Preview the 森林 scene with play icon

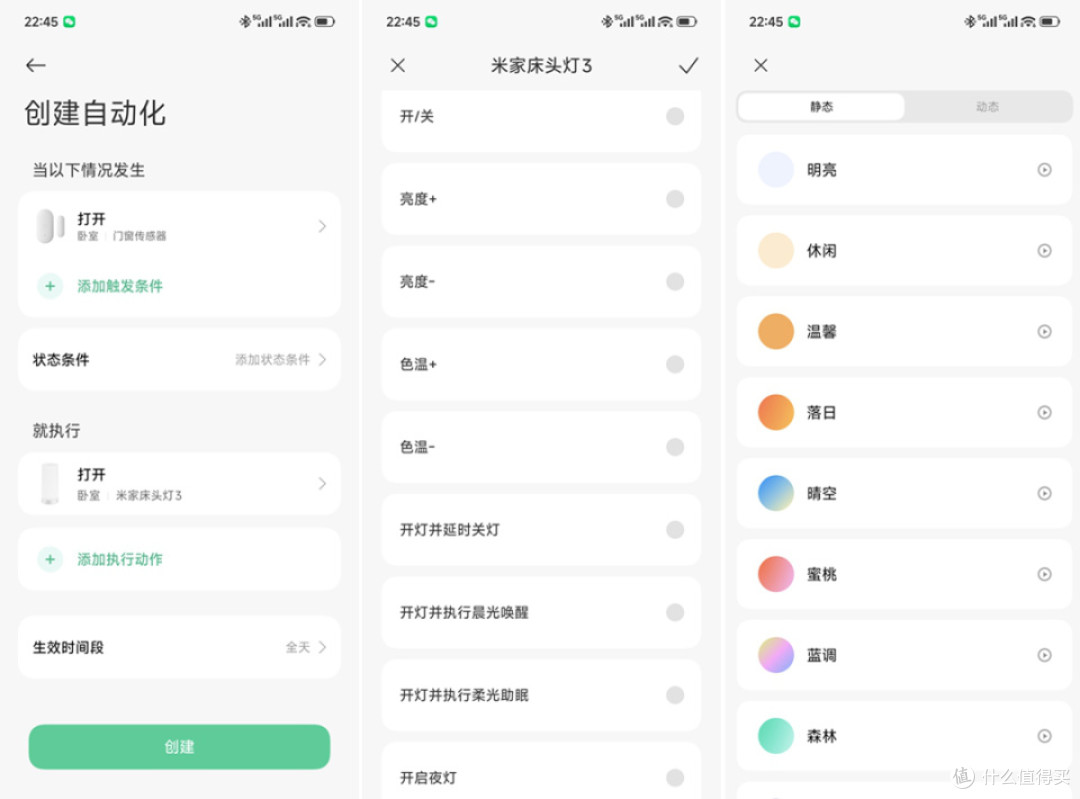pyautogui.click(x=1044, y=736)
